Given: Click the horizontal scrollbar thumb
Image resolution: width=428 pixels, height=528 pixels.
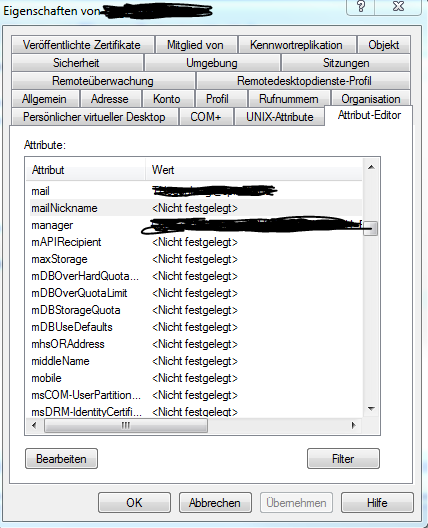Looking at the screenshot, I should pos(126,426).
